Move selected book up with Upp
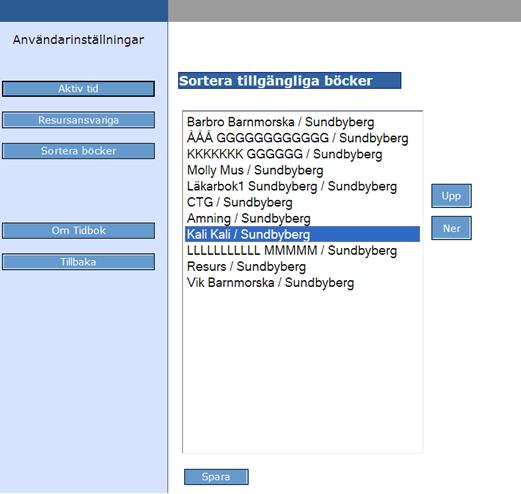Image resolution: width=521 pixels, height=494 pixels. click(x=451, y=196)
